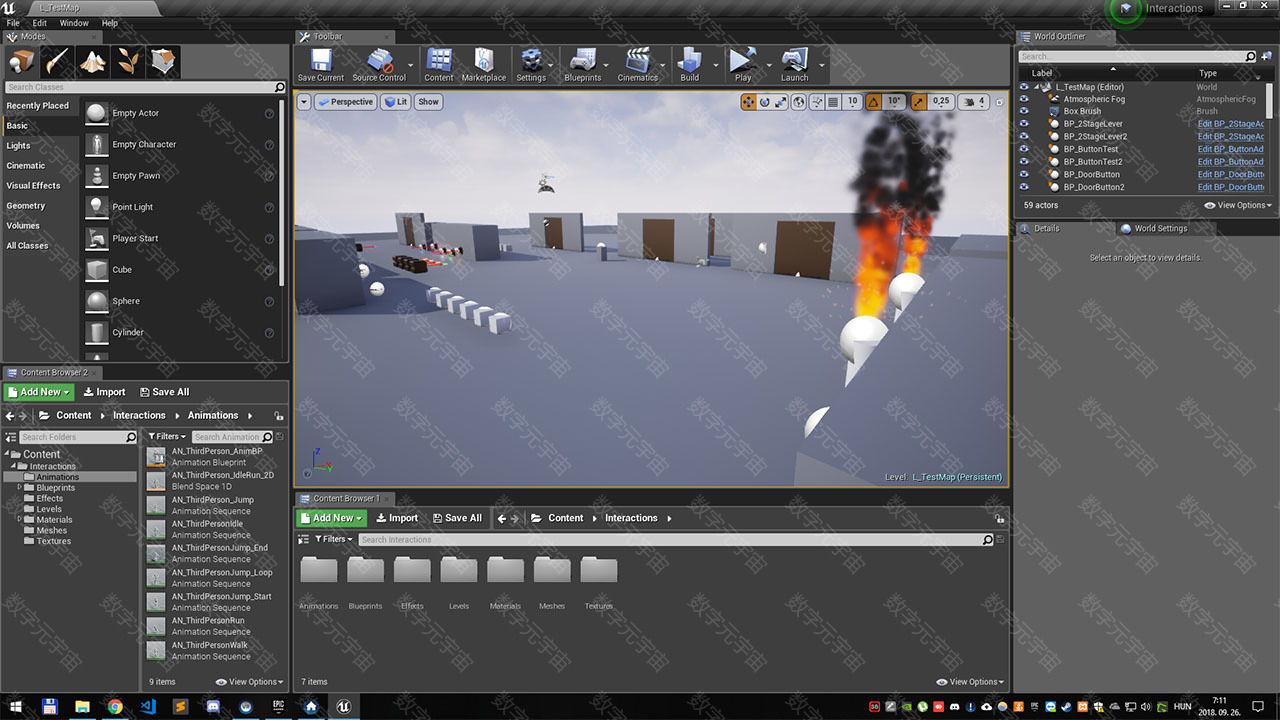Click the Build toolbar icon
Viewport: 1280px width, 720px height.
coord(690,65)
